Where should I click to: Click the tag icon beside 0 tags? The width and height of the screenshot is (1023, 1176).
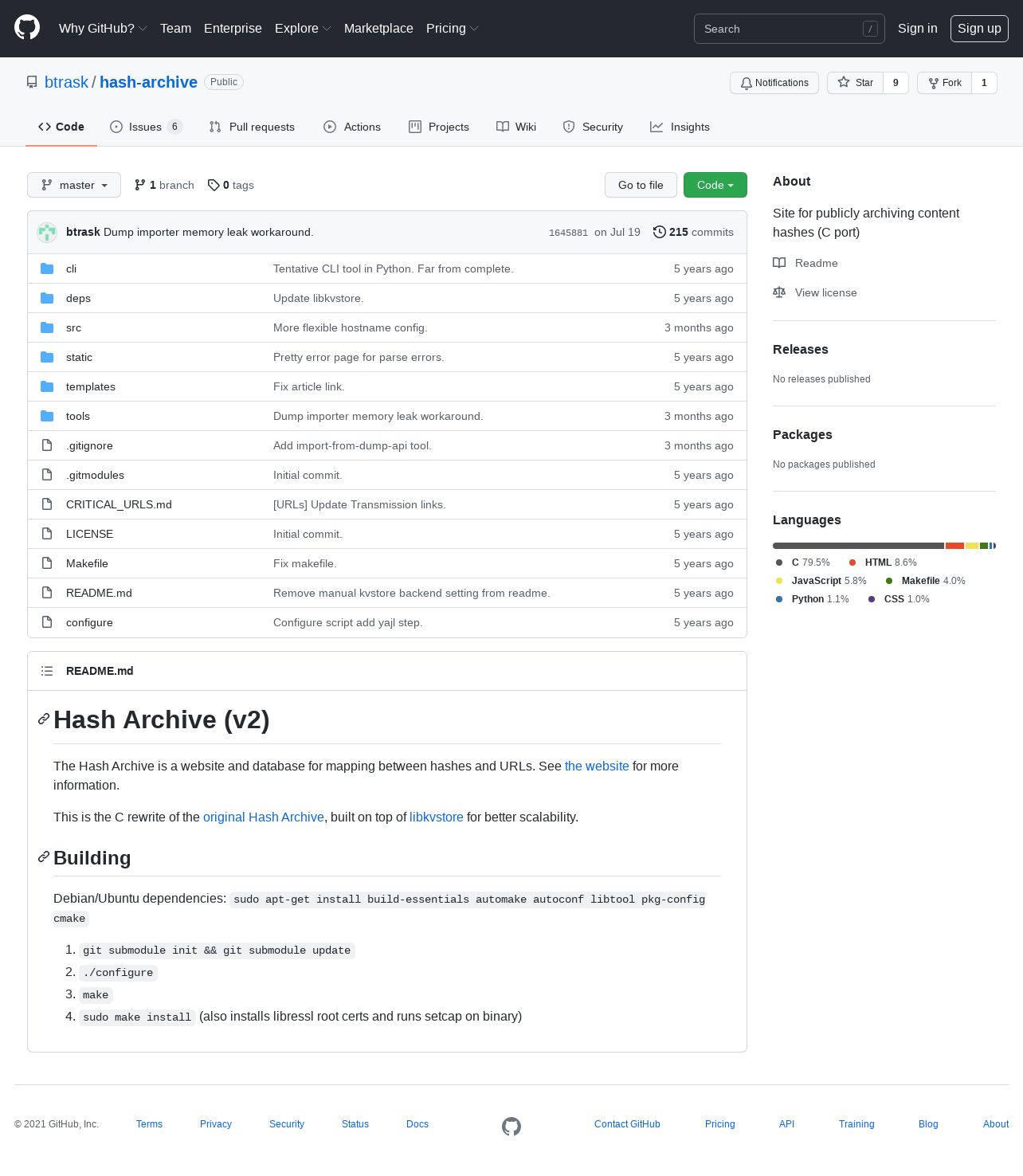point(214,185)
